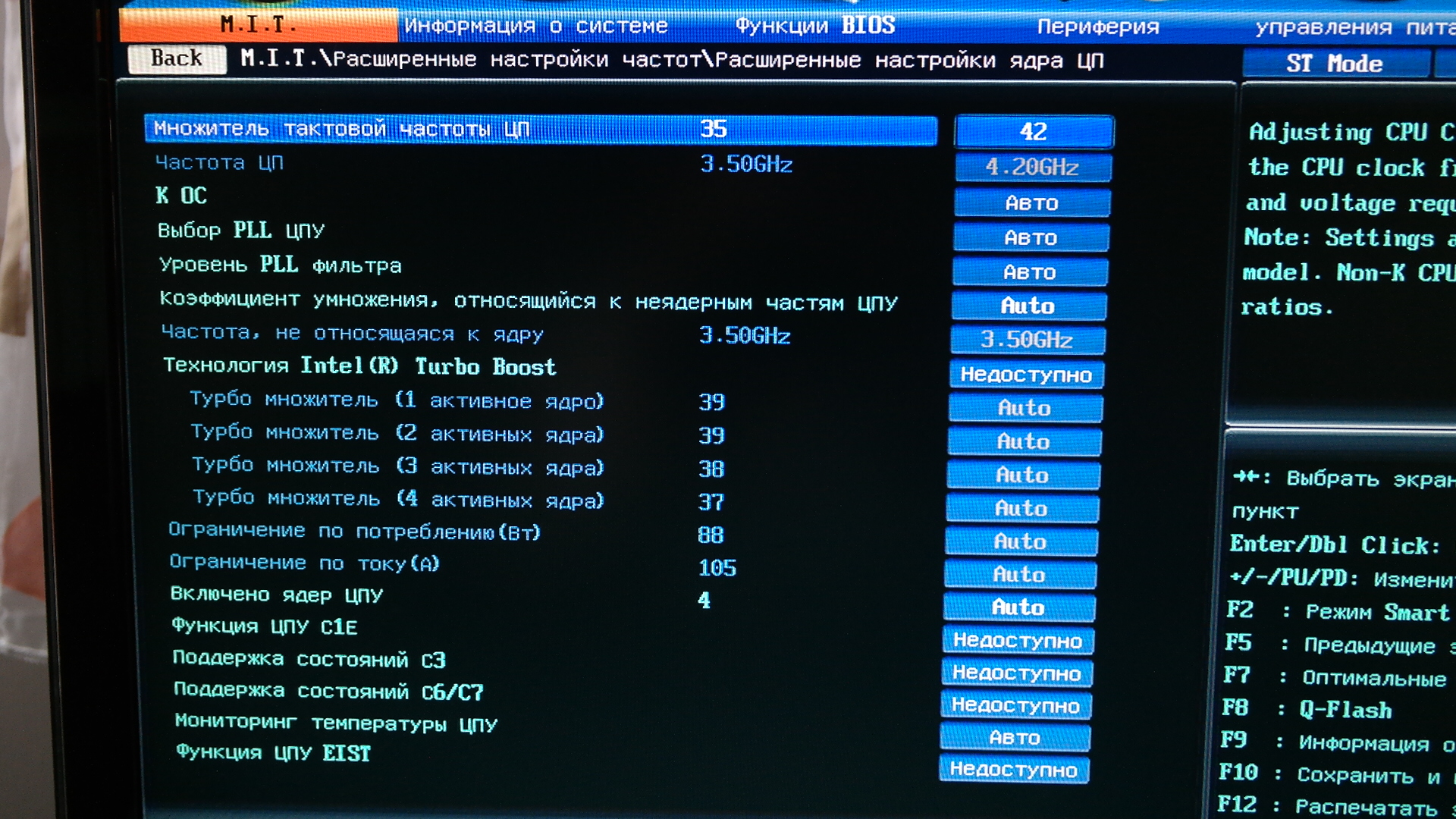Viewport: 1456px width, 819px height.
Task: Open Функции BIOS tab
Action: [815, 26]
